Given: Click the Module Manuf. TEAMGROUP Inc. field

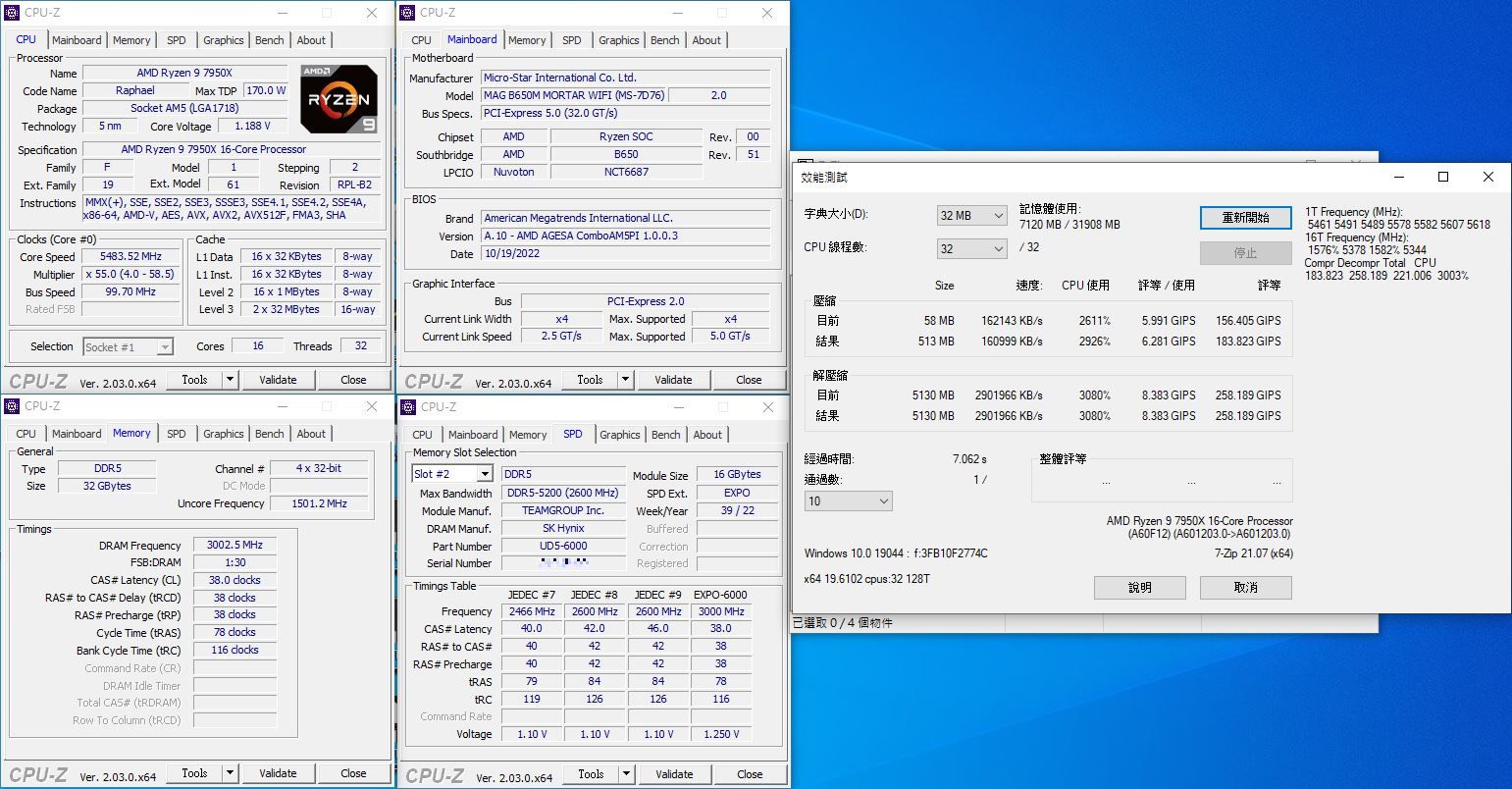Looking at the screenshot, I should click(563, 511).
